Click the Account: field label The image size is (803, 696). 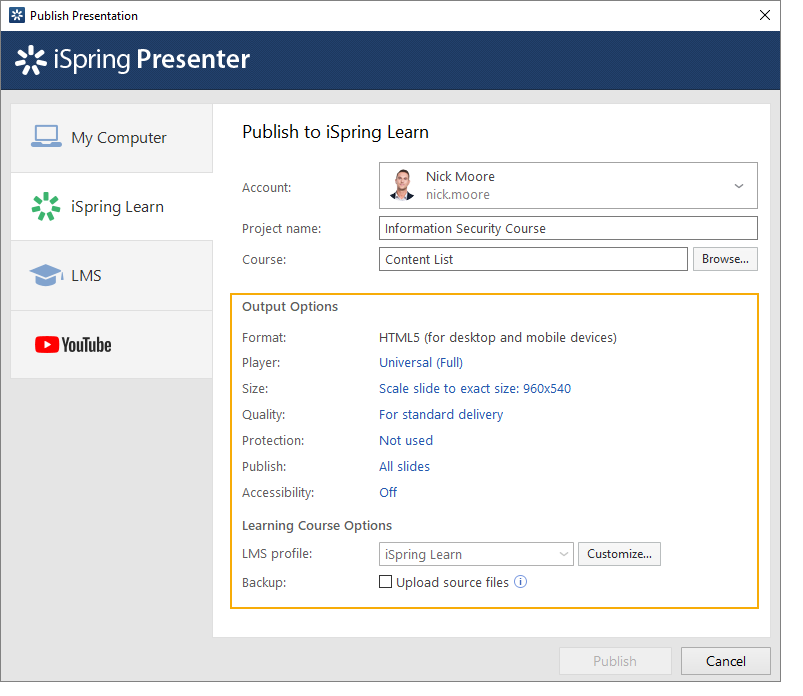pos(266,187)
